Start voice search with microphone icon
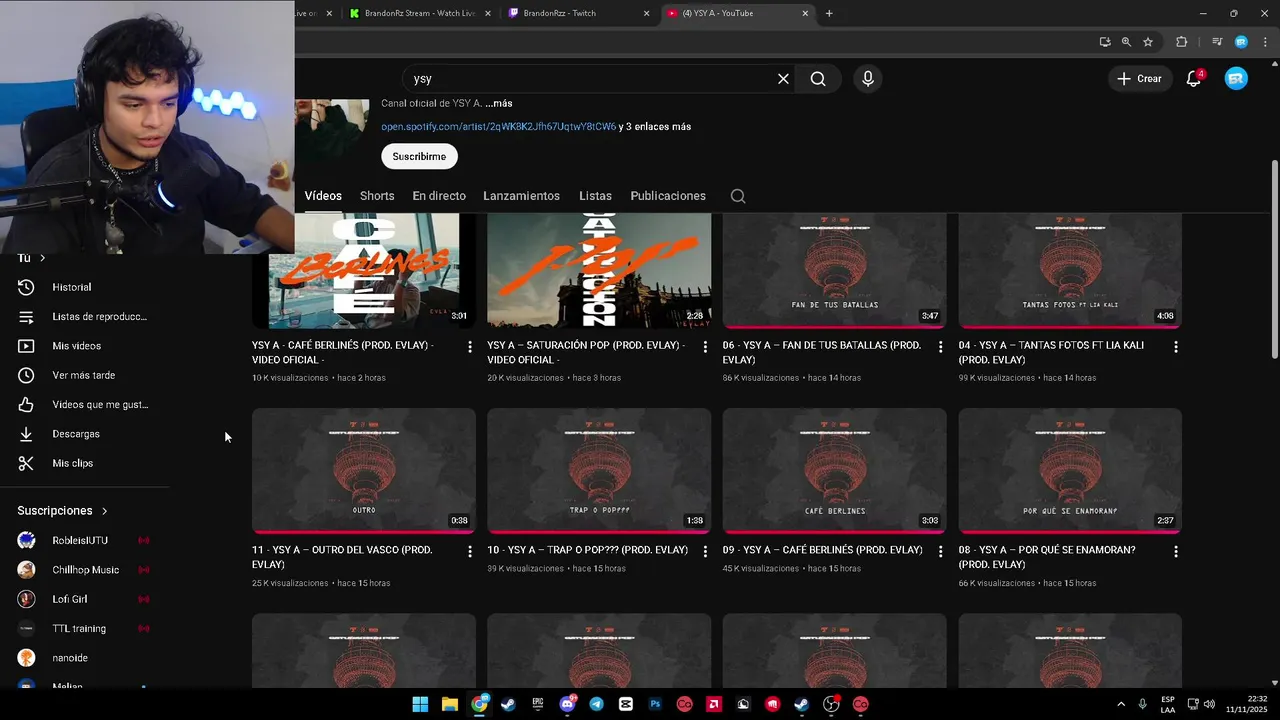The height and width of the screenshot is (720, 1280). click(868, 79)
